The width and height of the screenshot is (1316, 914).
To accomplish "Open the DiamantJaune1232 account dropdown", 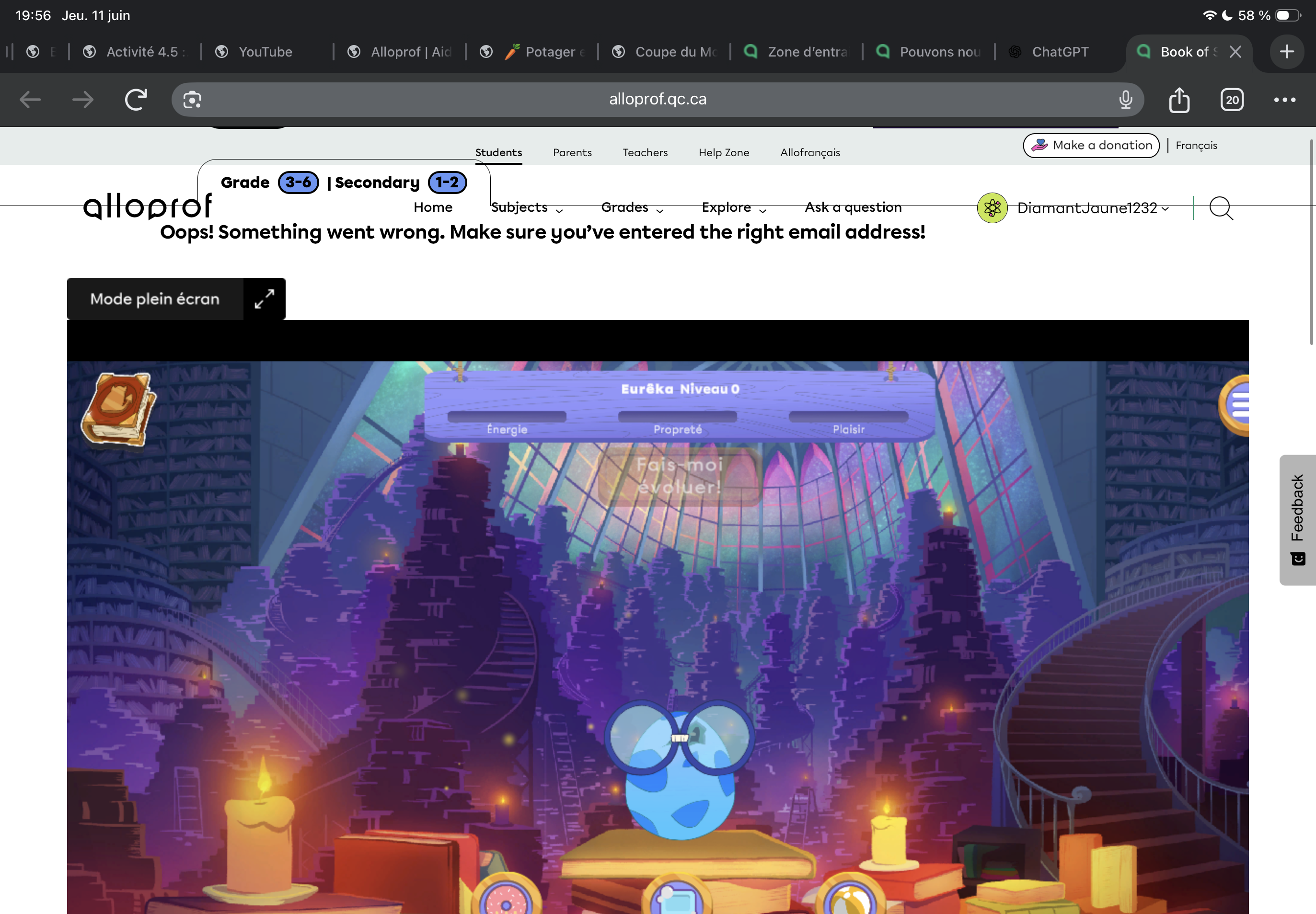I will point(1093,208).
